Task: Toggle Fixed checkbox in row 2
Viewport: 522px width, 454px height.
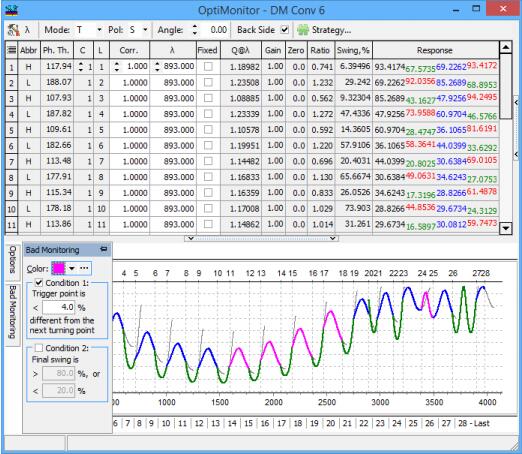Action: [x=208, y=82]
